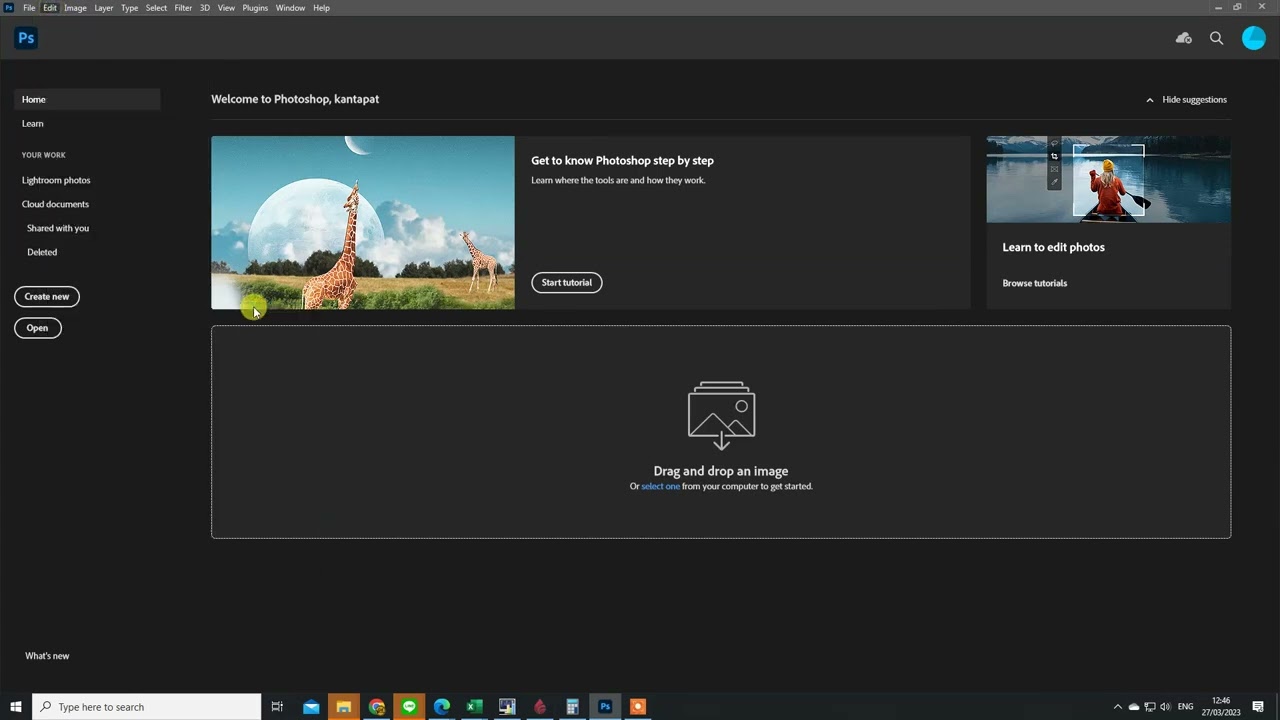Open the File menu
Viewport: 1280px width, 720px height.
[x=30, y=8]
